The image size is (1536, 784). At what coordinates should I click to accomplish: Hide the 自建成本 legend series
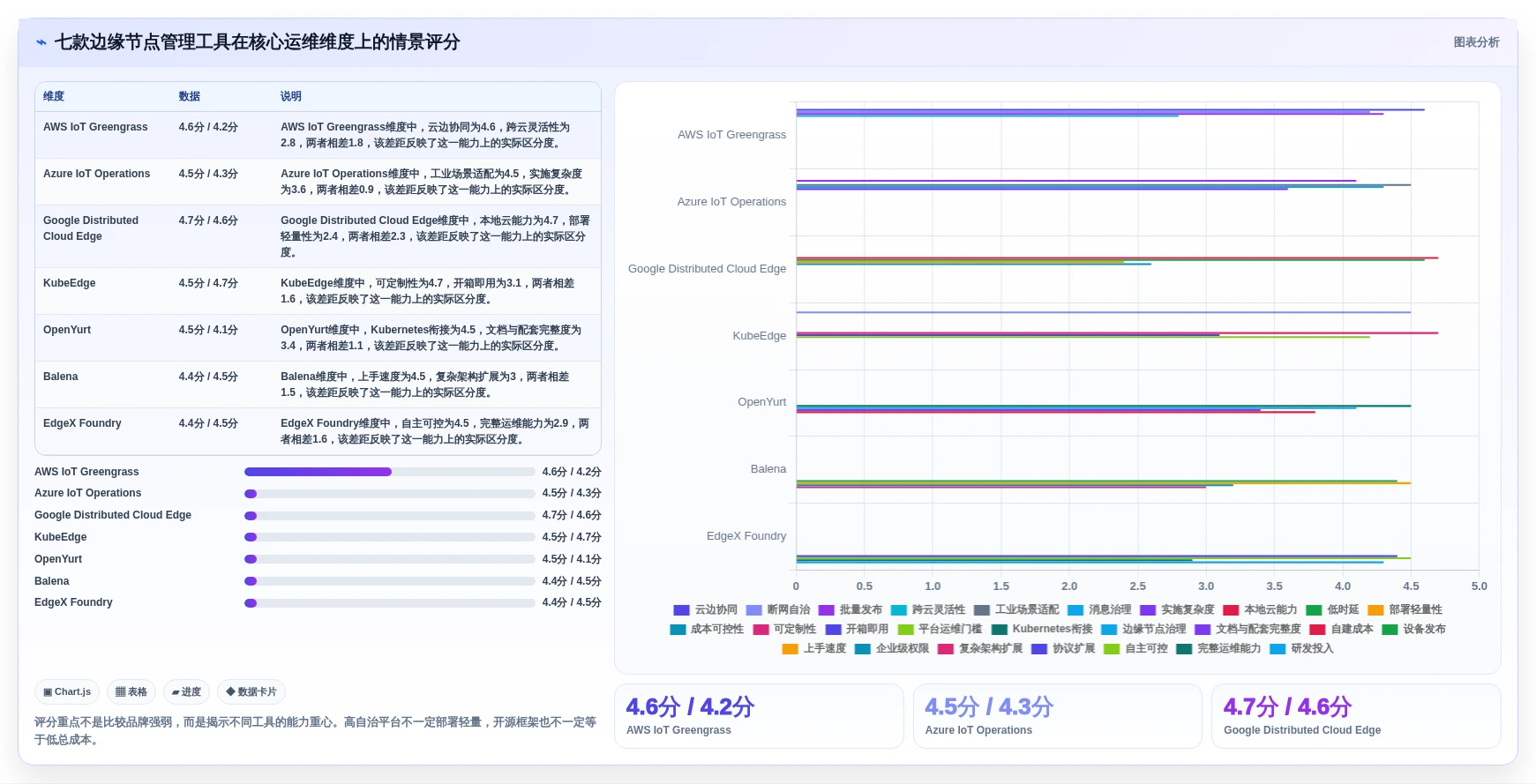pos(1341,629)
